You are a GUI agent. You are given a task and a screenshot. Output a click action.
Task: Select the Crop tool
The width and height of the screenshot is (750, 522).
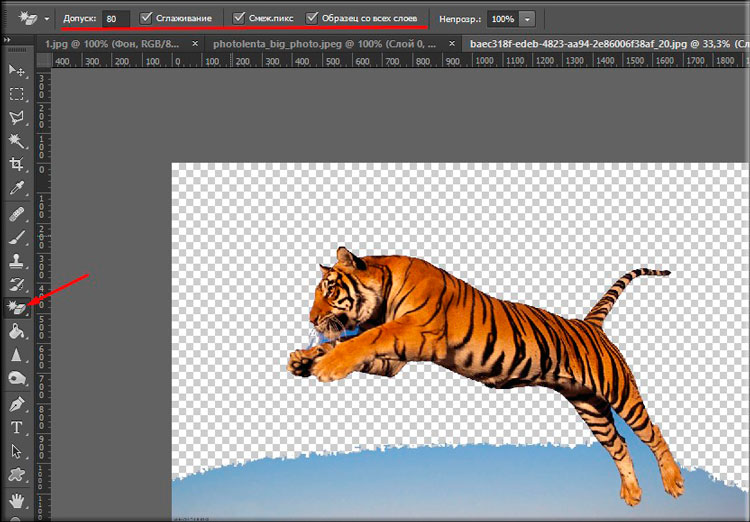[x=17, y=164]
